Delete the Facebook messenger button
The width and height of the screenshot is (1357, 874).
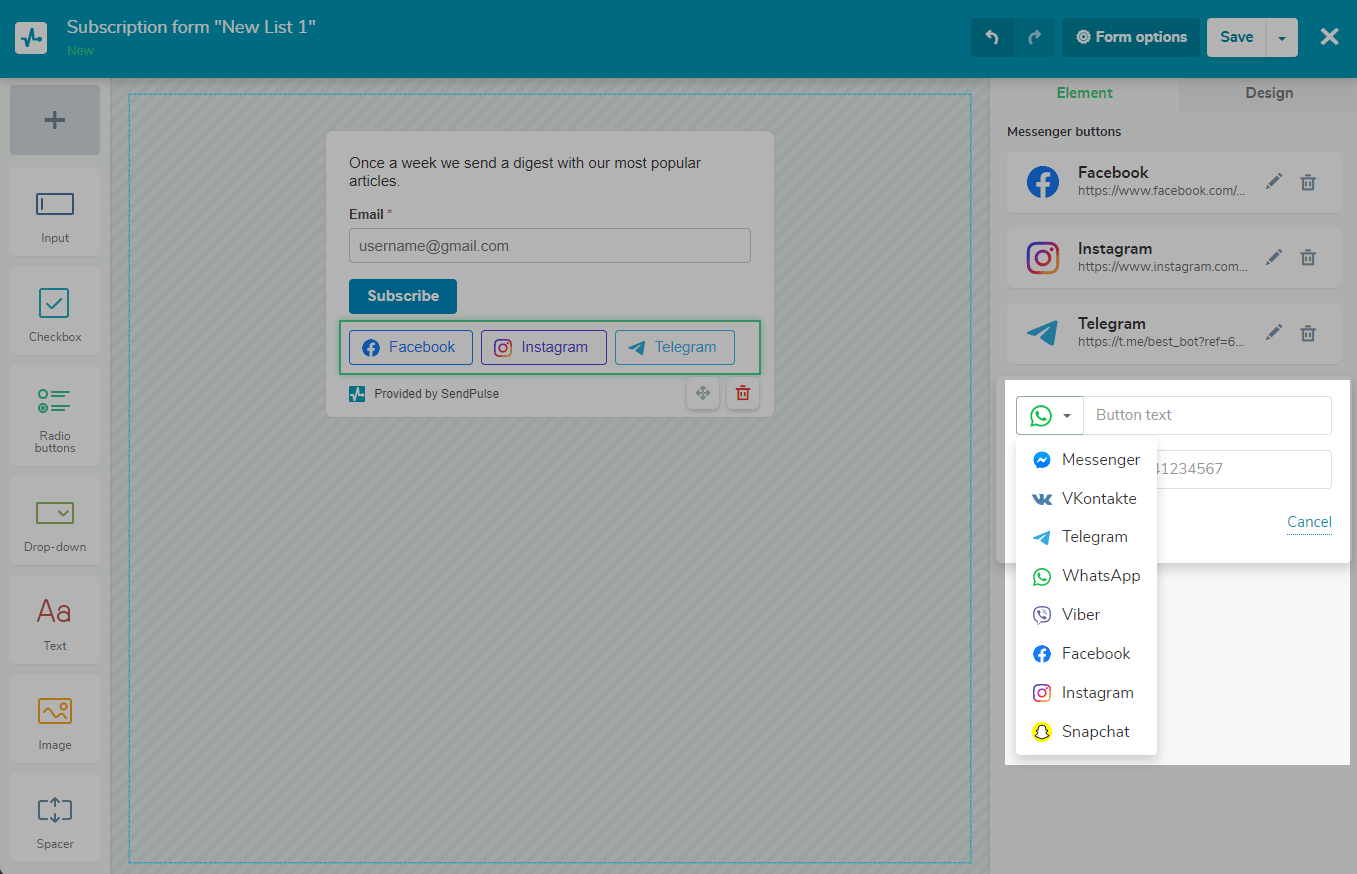pos(1308,182)
